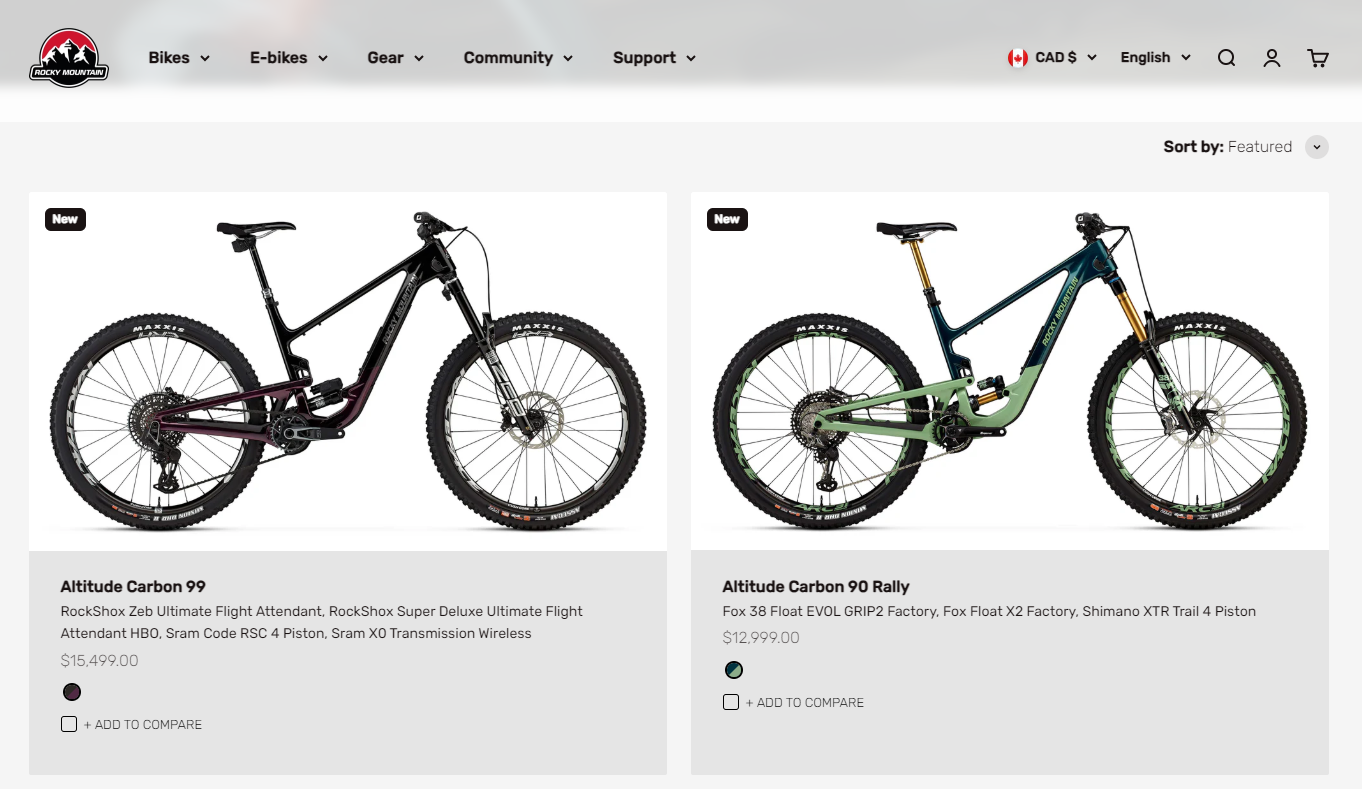Open the Altitude Carbon 99 title link
This screenshot has height=789, width=1362.
click(x=133, y=586)
